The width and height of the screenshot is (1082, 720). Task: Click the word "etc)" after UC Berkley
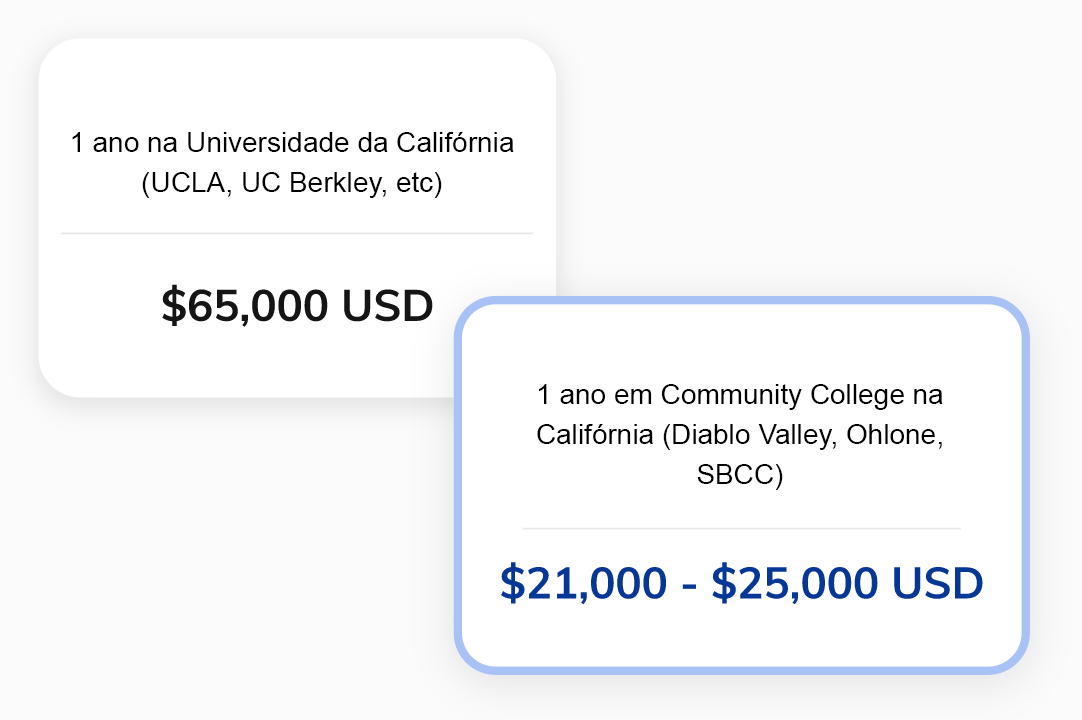(x=419, y=185)
